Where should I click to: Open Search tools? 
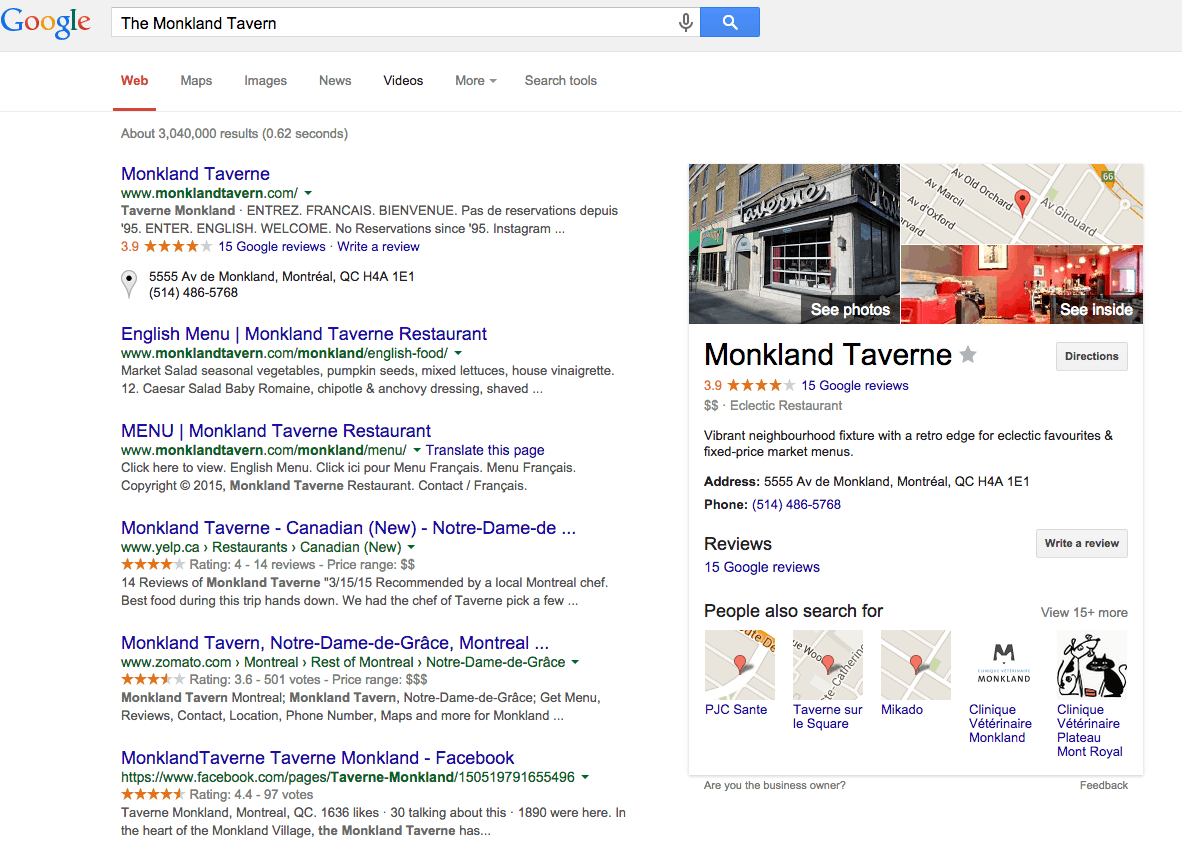click(x=561, y=81)
